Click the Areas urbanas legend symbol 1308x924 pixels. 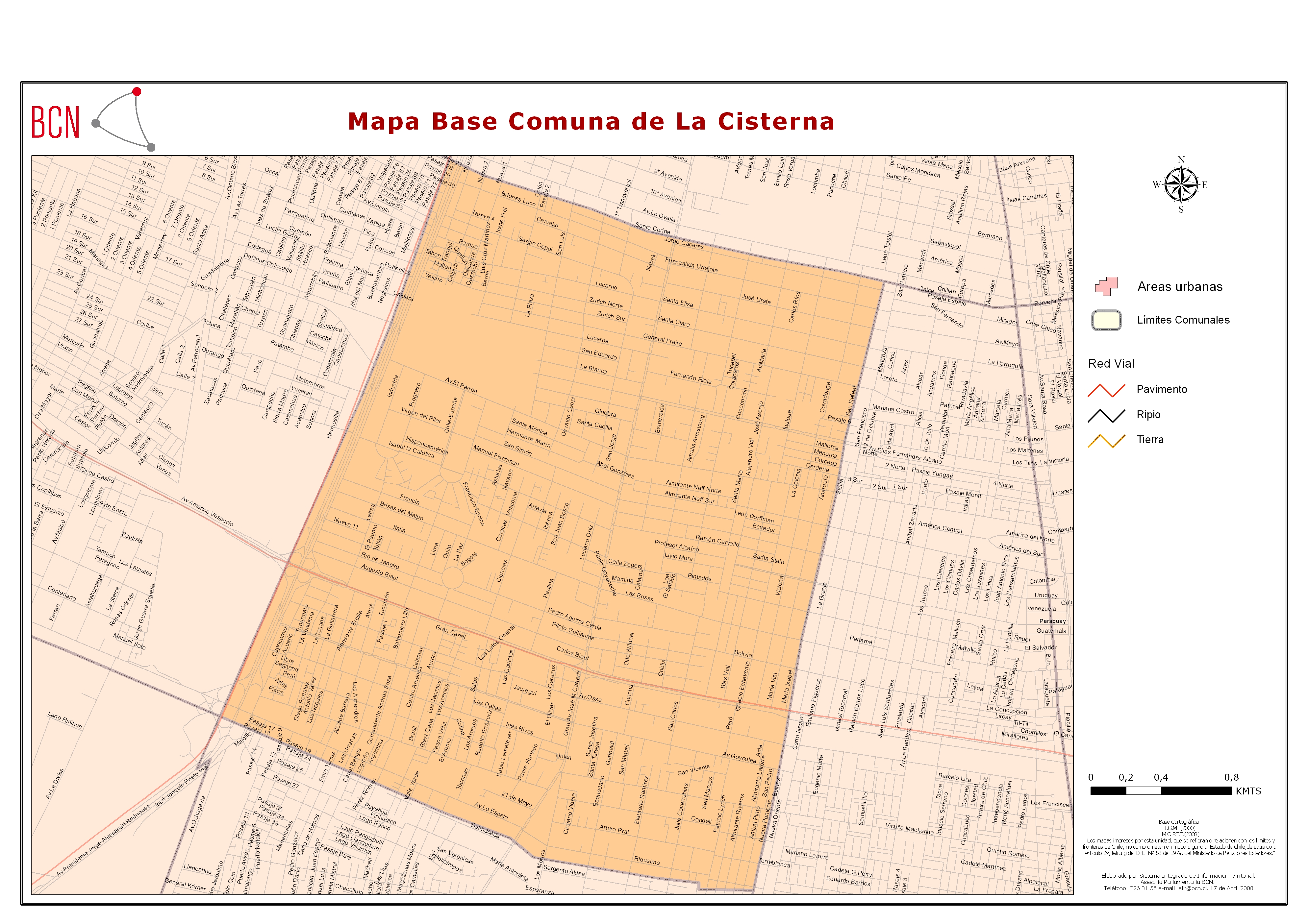[x=1106, y=286]
